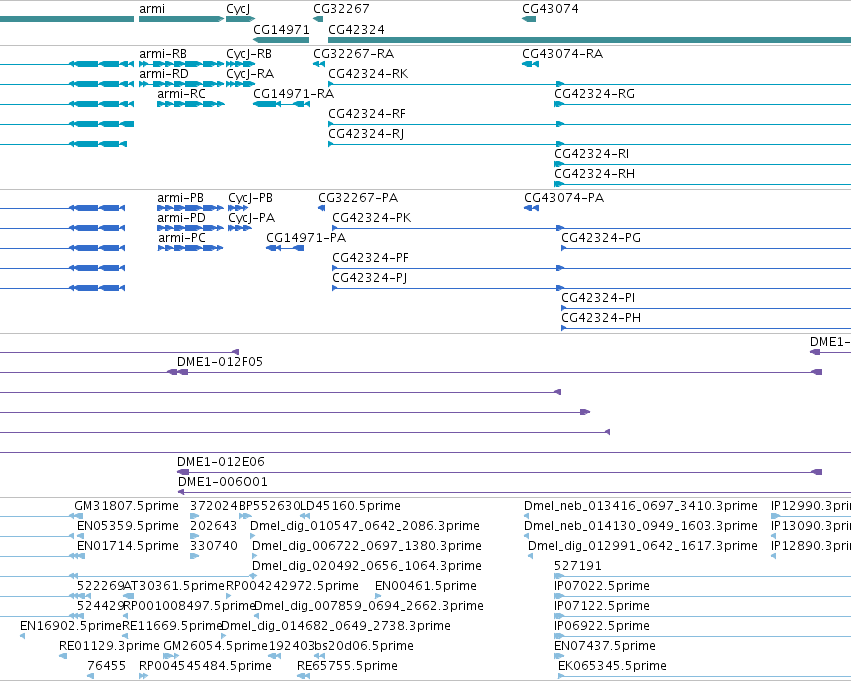Click the CG42324-RH transcript label
Screen dimensions: 851x681
594,174
